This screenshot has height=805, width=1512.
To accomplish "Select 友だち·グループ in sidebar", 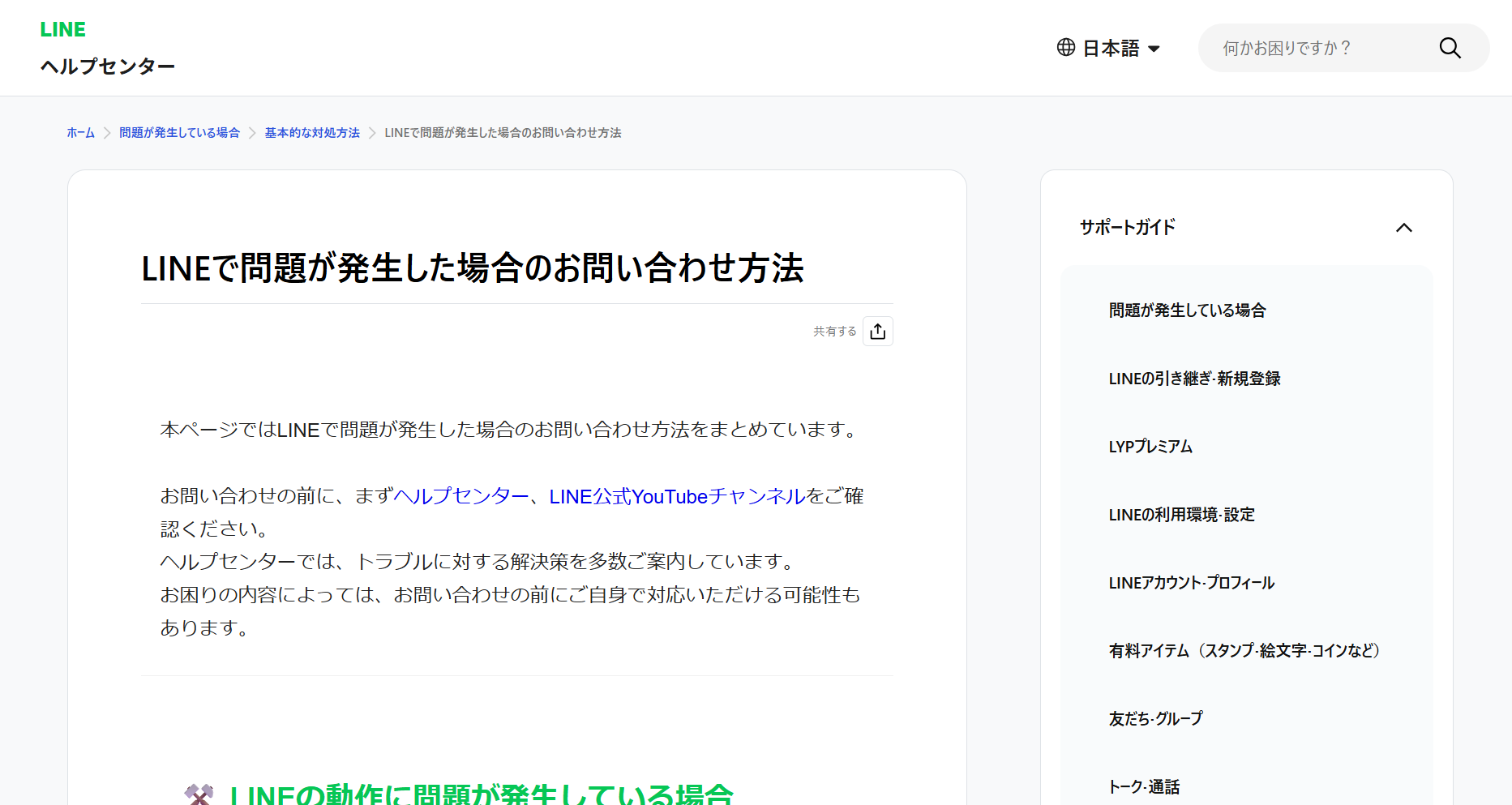I will click(1155, 719).
